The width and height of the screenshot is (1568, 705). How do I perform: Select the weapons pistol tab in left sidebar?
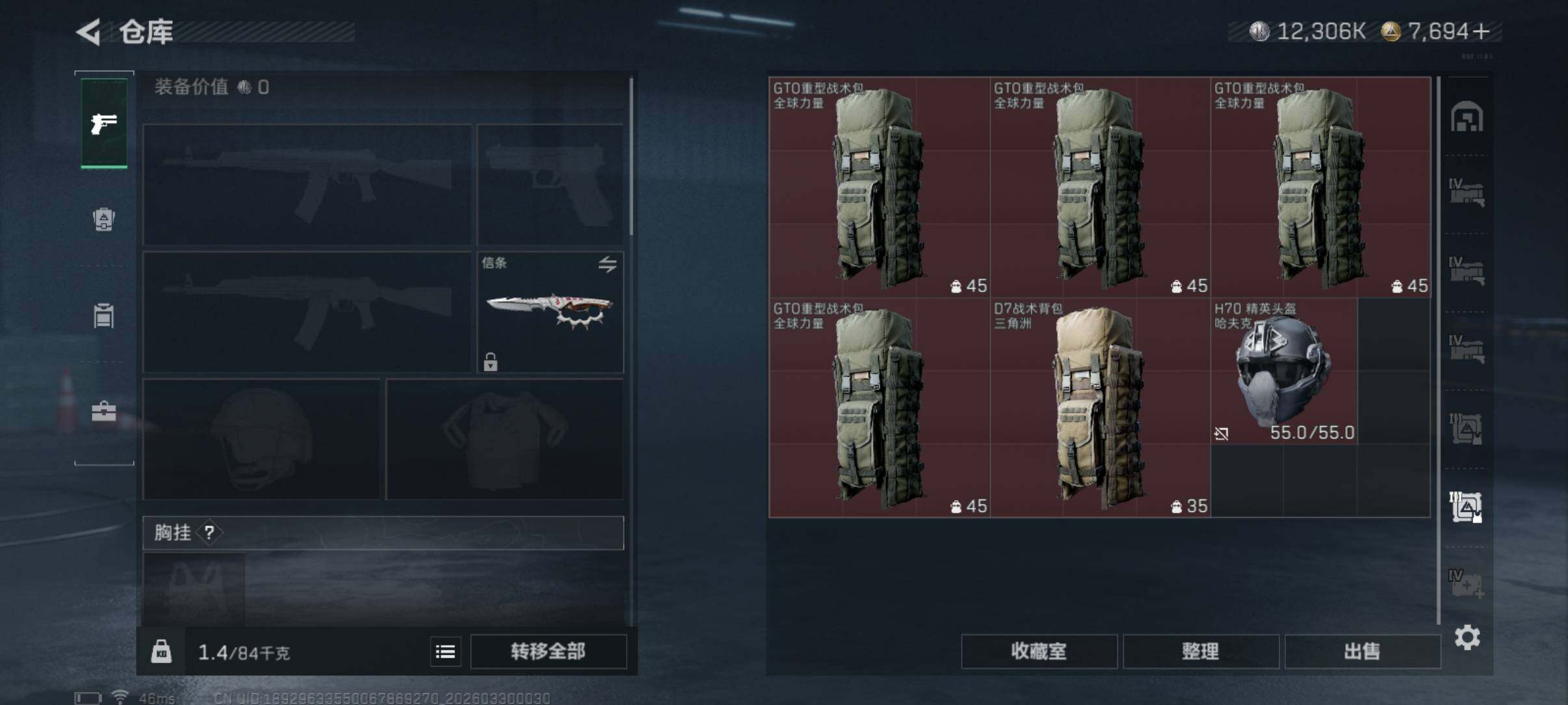[x=104, y=123]
